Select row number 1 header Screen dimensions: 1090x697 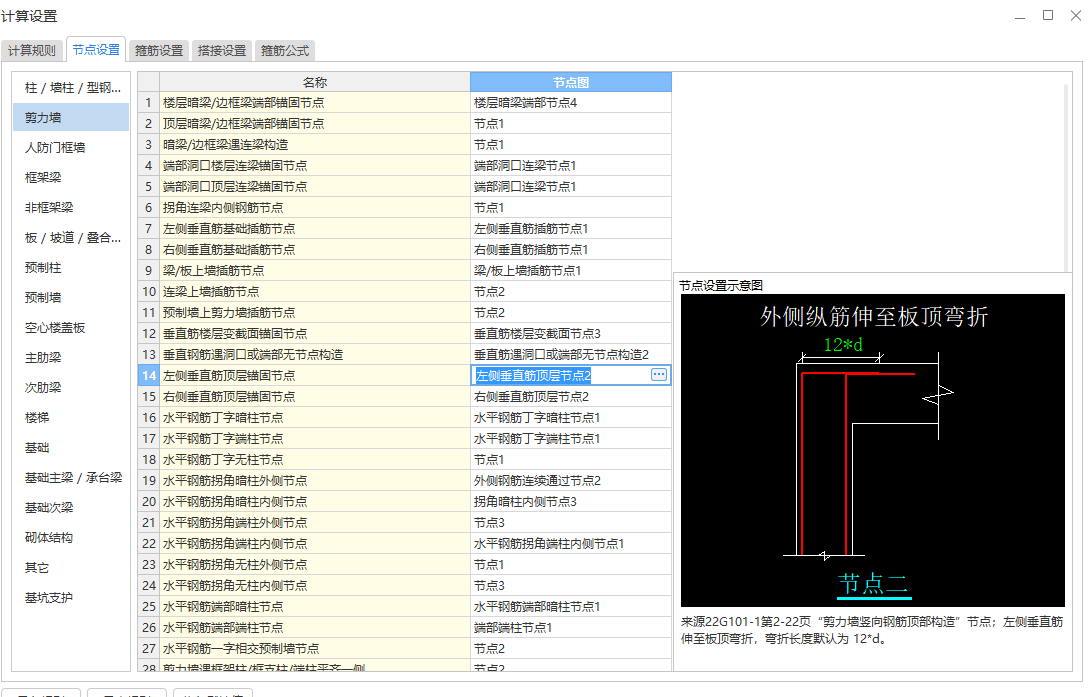148,103
